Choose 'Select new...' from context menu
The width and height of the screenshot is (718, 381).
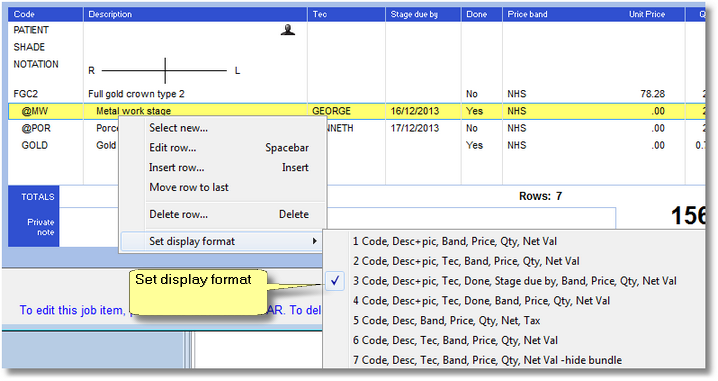[179, 128]
